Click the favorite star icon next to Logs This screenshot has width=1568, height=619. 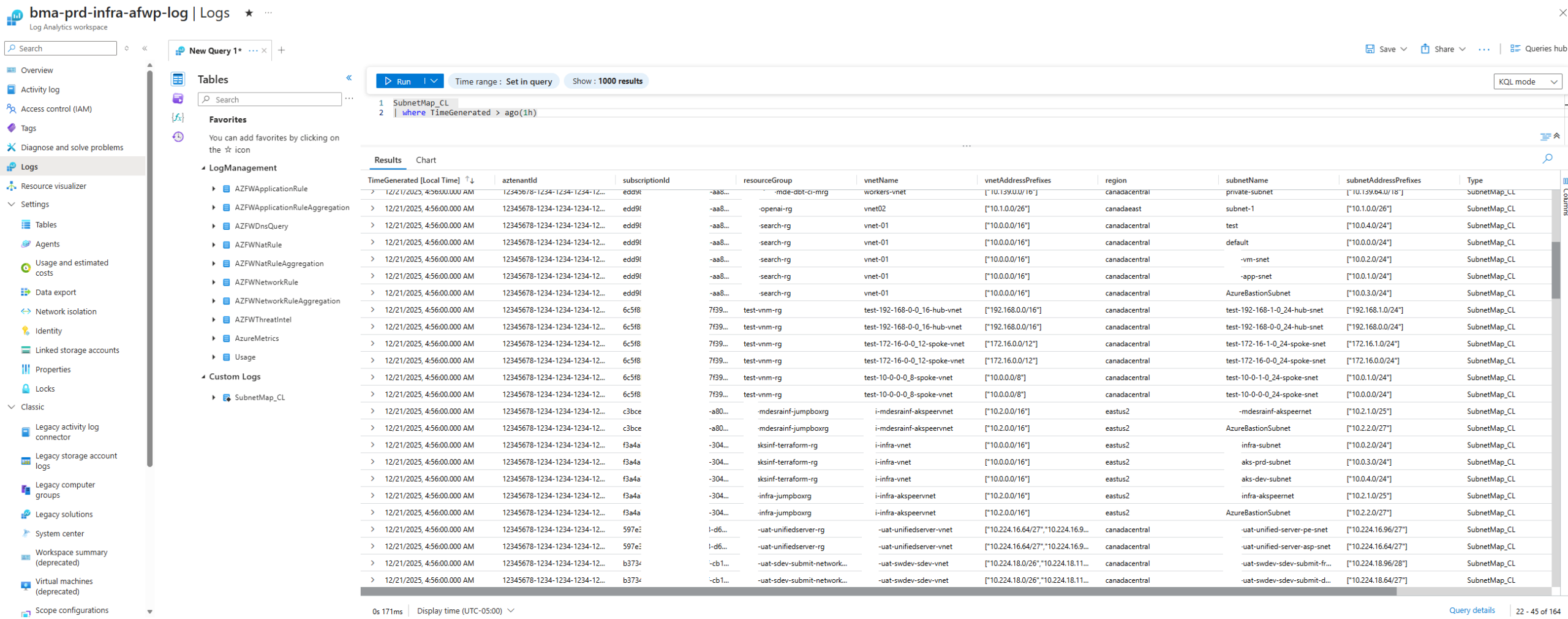click(x=249, y=13)
